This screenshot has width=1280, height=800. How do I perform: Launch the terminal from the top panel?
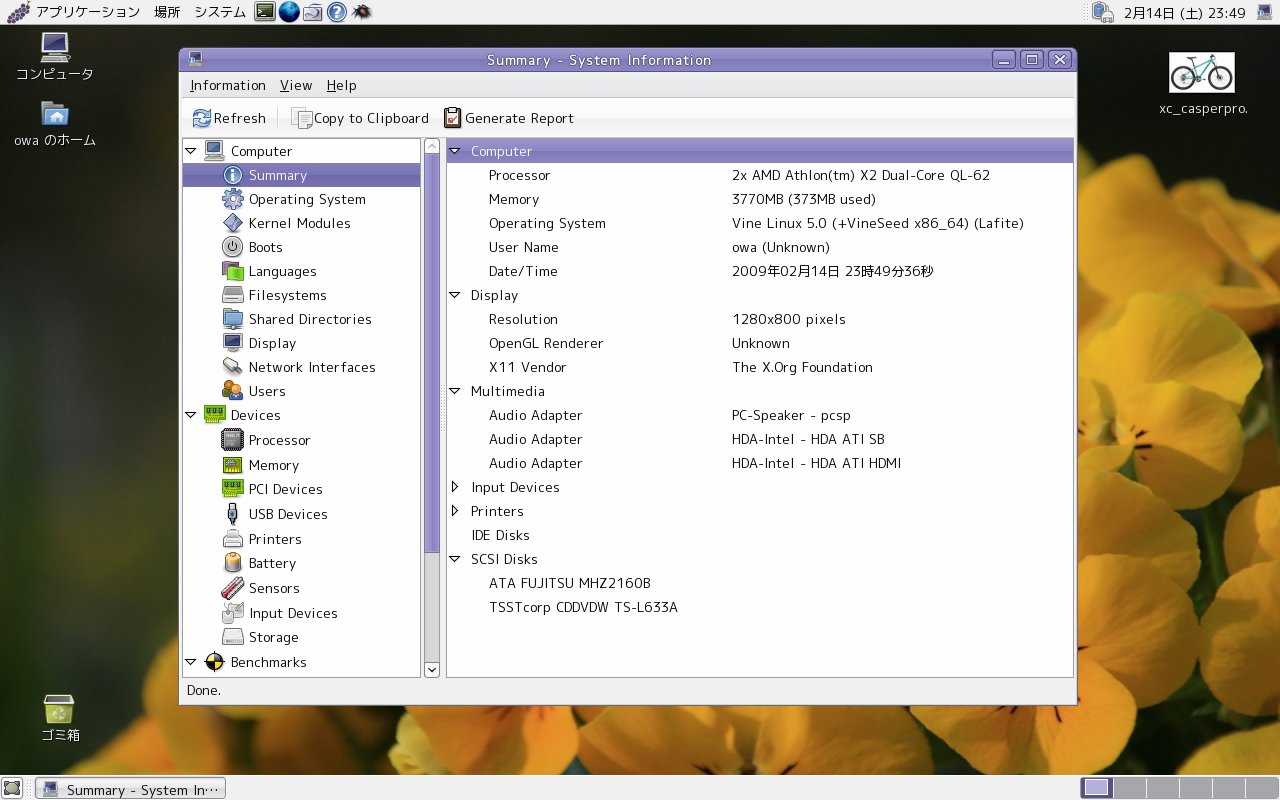pyautogui.click(x=265, y=12)
